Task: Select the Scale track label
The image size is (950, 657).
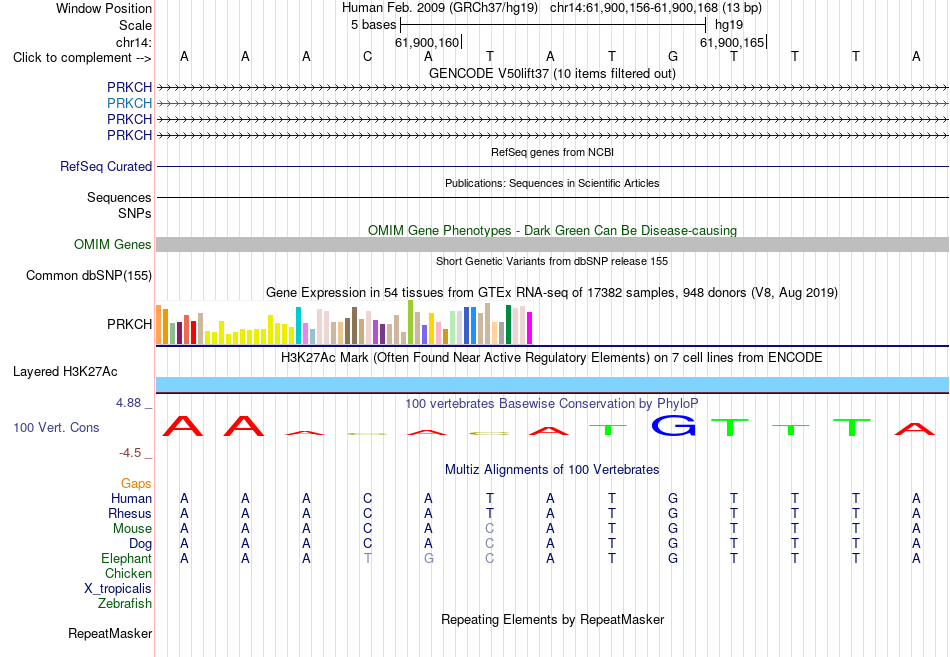Action: (135, 25)
